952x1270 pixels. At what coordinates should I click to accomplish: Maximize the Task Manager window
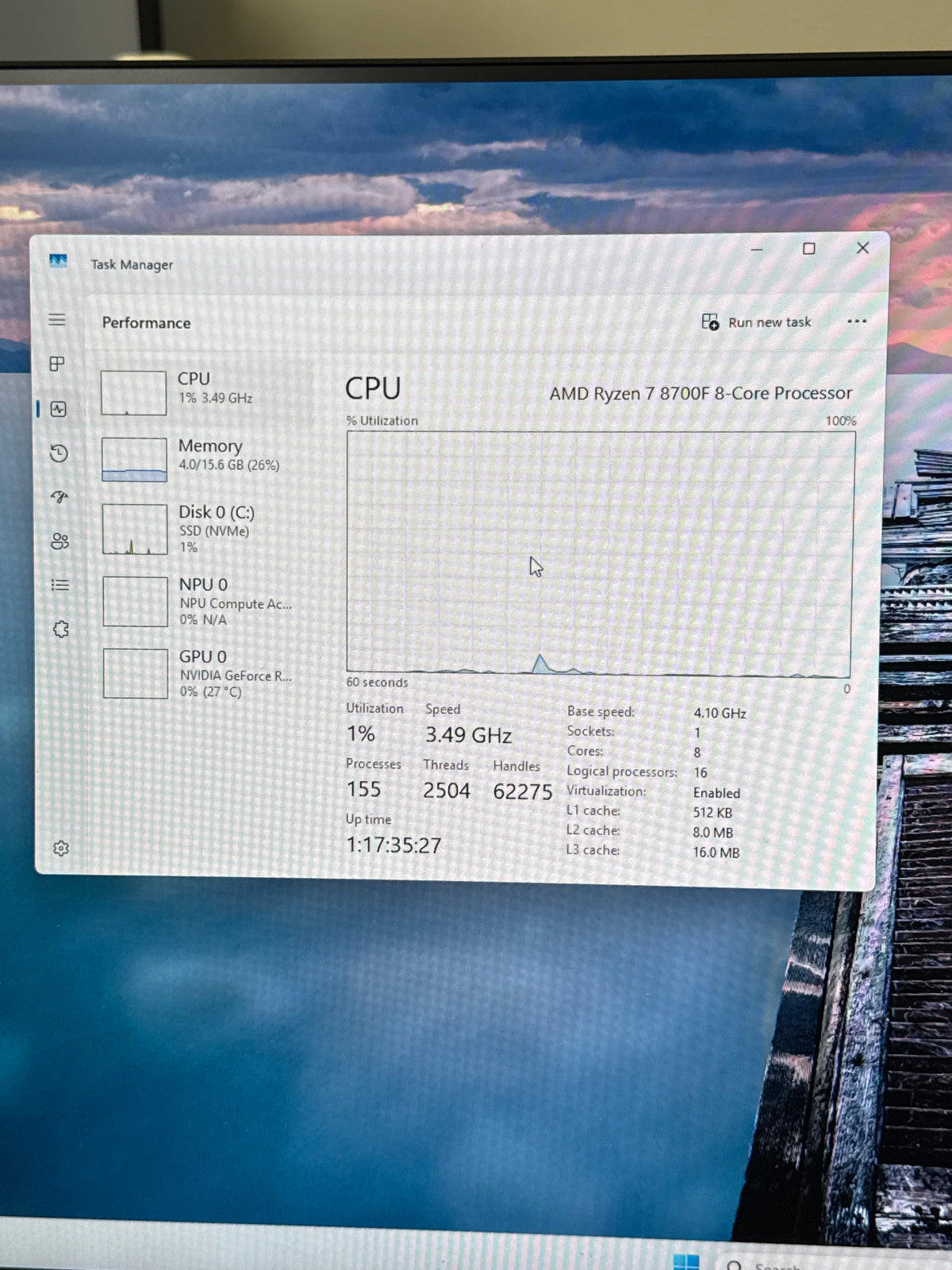[809, 248]
